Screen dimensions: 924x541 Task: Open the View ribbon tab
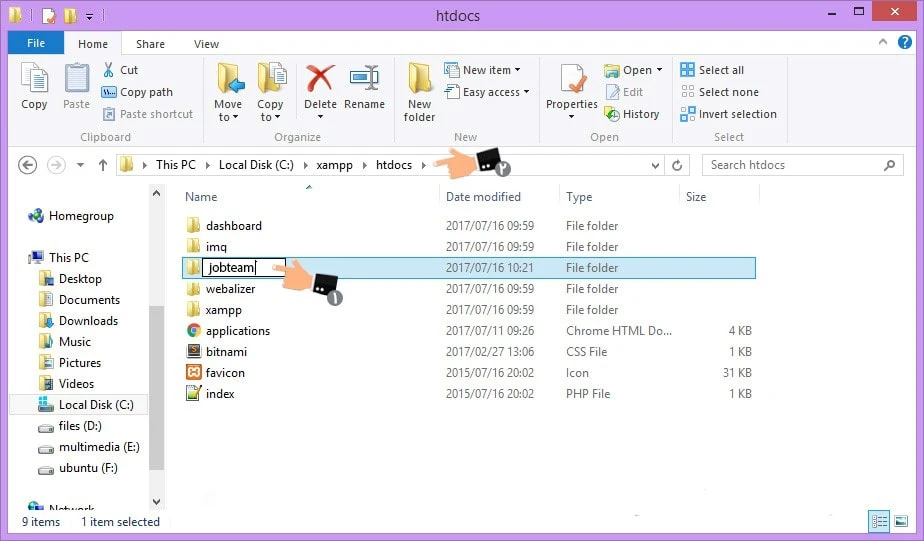point(207,44)
